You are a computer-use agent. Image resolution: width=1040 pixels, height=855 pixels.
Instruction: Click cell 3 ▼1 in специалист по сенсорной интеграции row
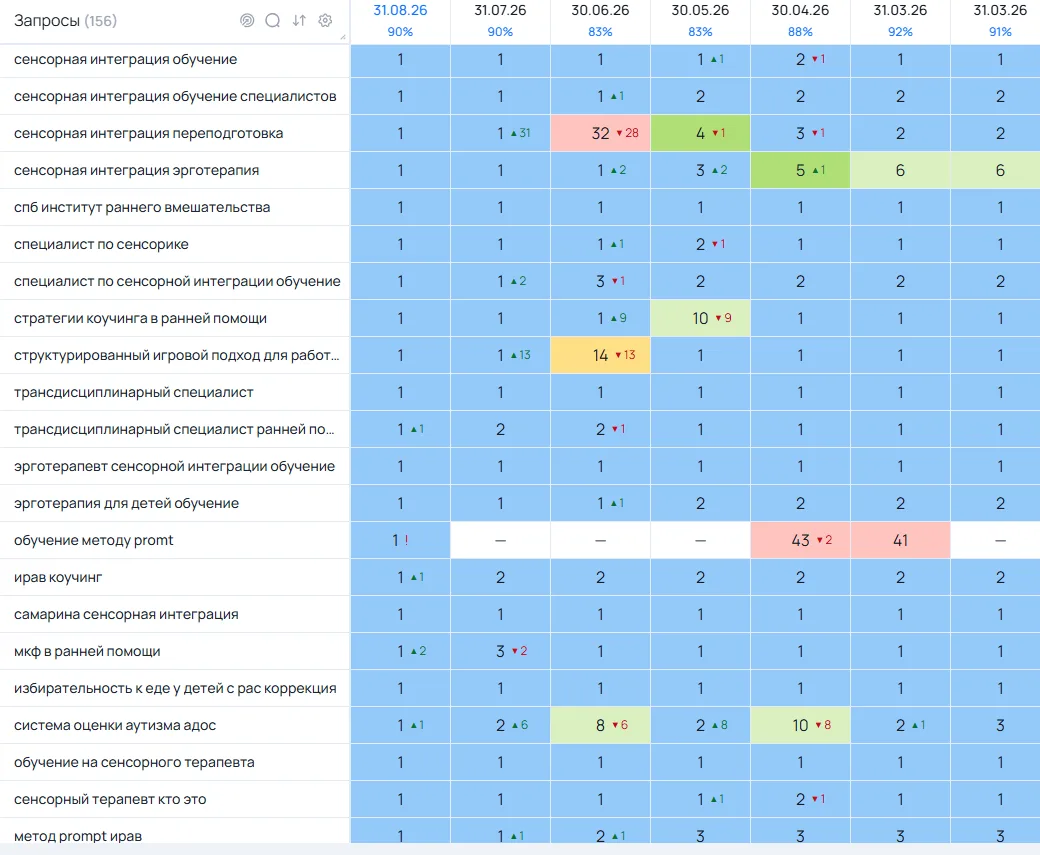coord(600,282)
